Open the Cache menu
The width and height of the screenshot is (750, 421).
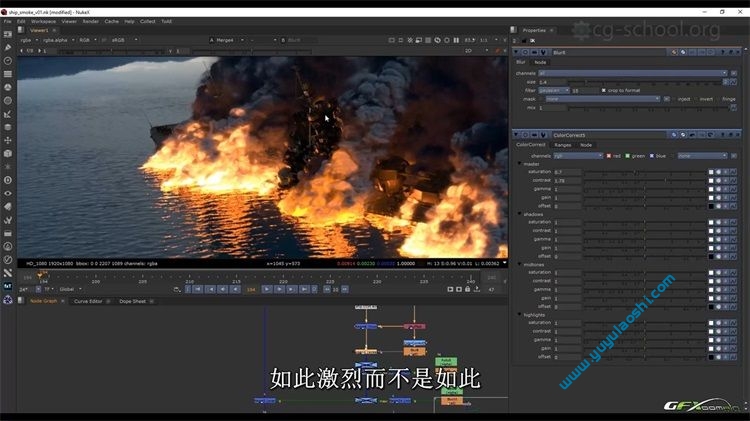(x=111, y=22)
